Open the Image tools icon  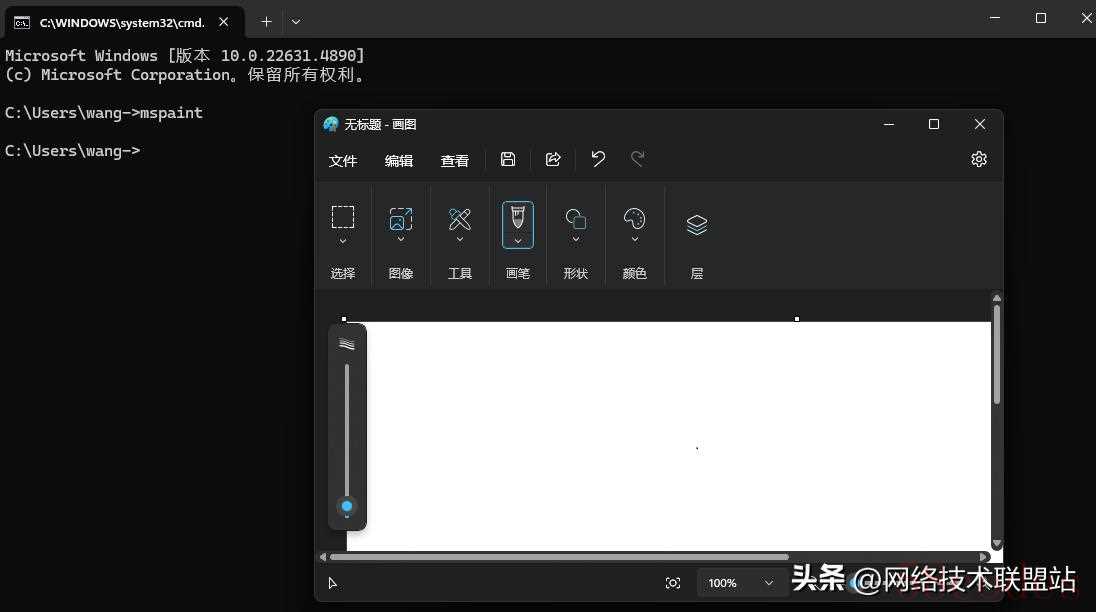click(401, 218)
